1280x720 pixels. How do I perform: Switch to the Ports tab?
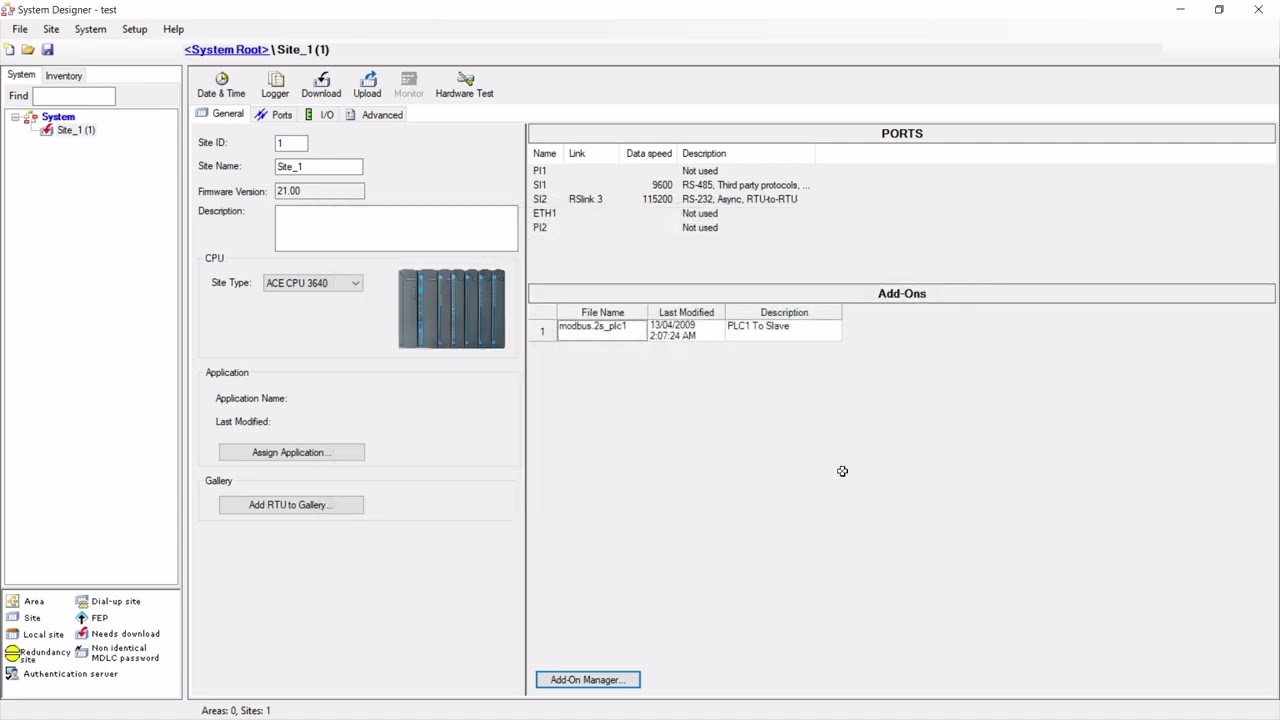(274, 115)
